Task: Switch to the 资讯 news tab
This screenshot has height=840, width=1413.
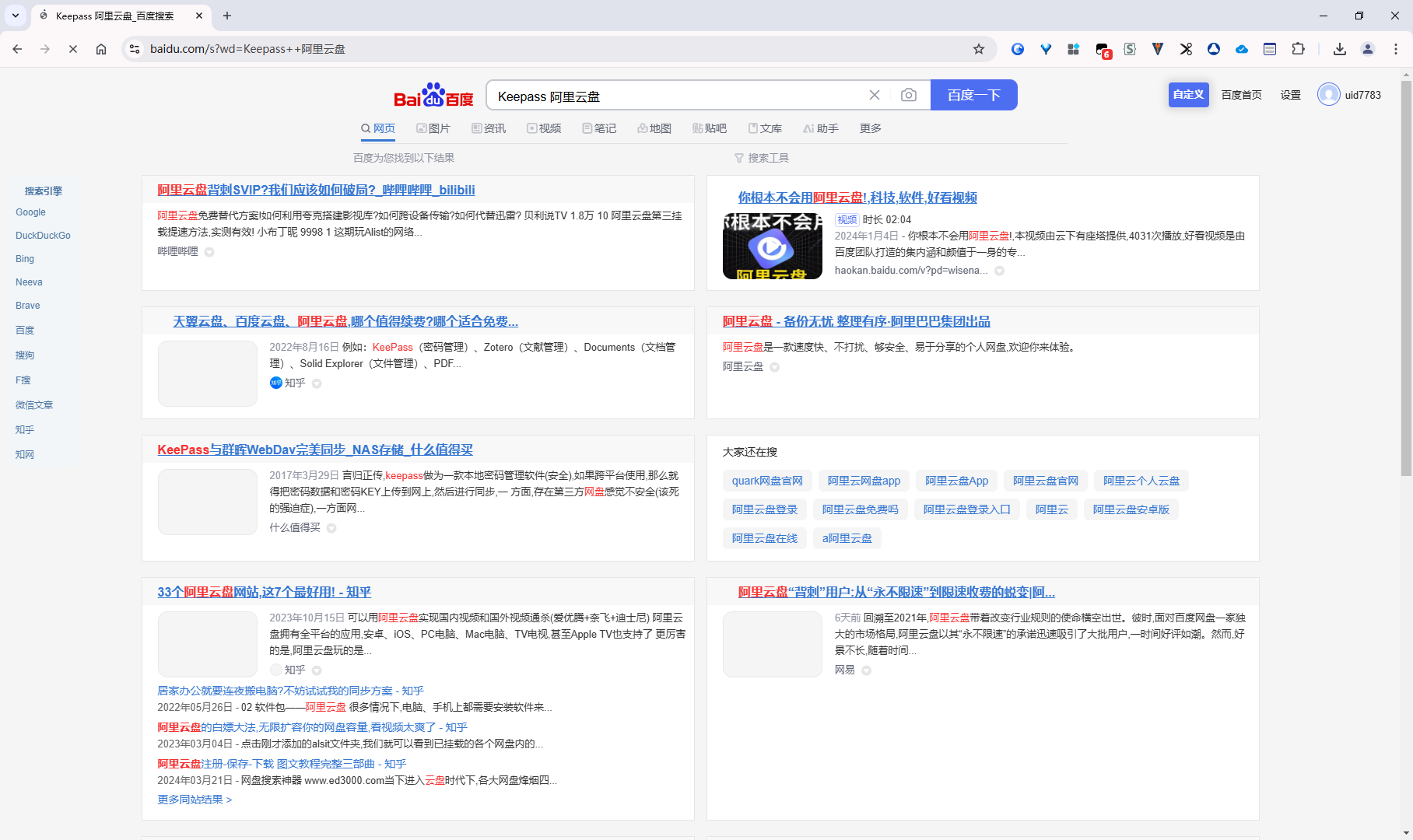Action: (489, 128)
